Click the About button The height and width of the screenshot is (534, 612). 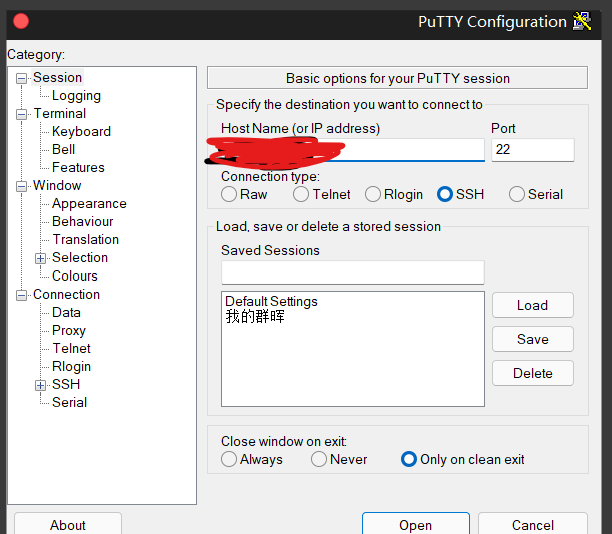coord(68,524)
